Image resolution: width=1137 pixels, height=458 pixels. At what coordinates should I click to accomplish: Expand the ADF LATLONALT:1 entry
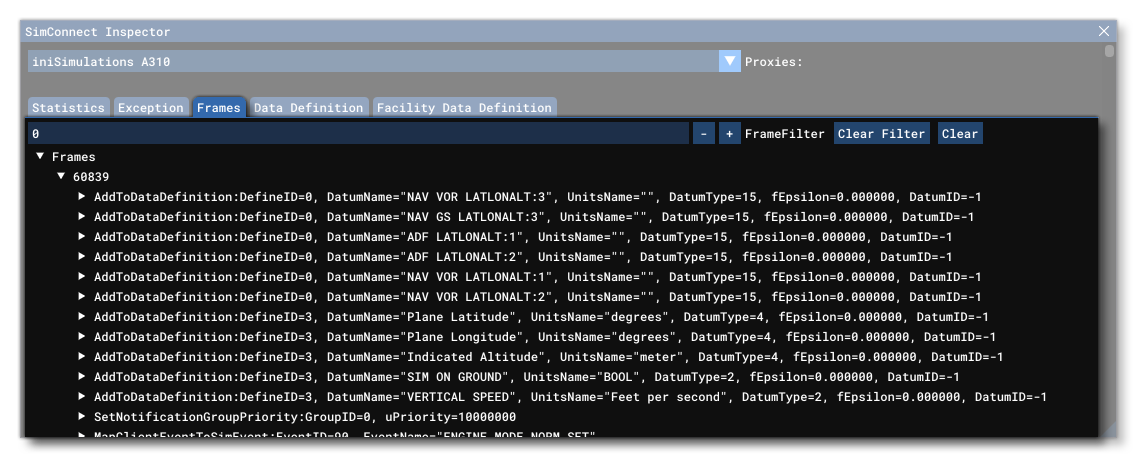point(82,237)
